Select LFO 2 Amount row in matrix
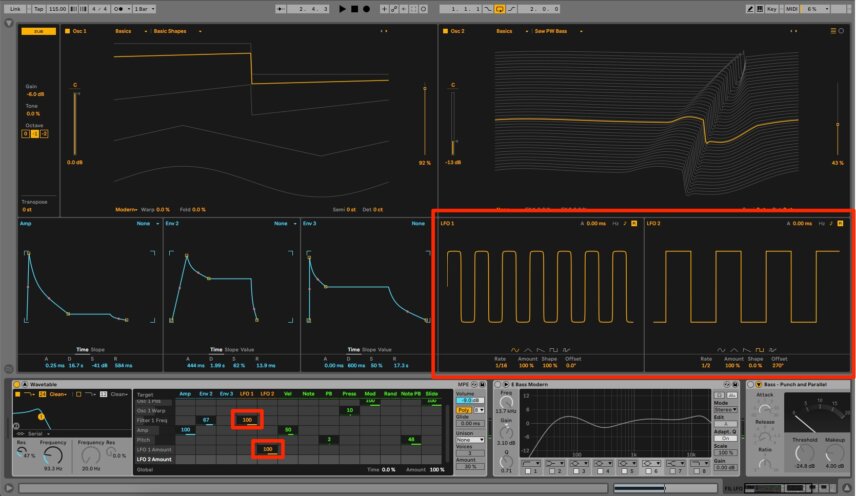 tap(154, 459)
